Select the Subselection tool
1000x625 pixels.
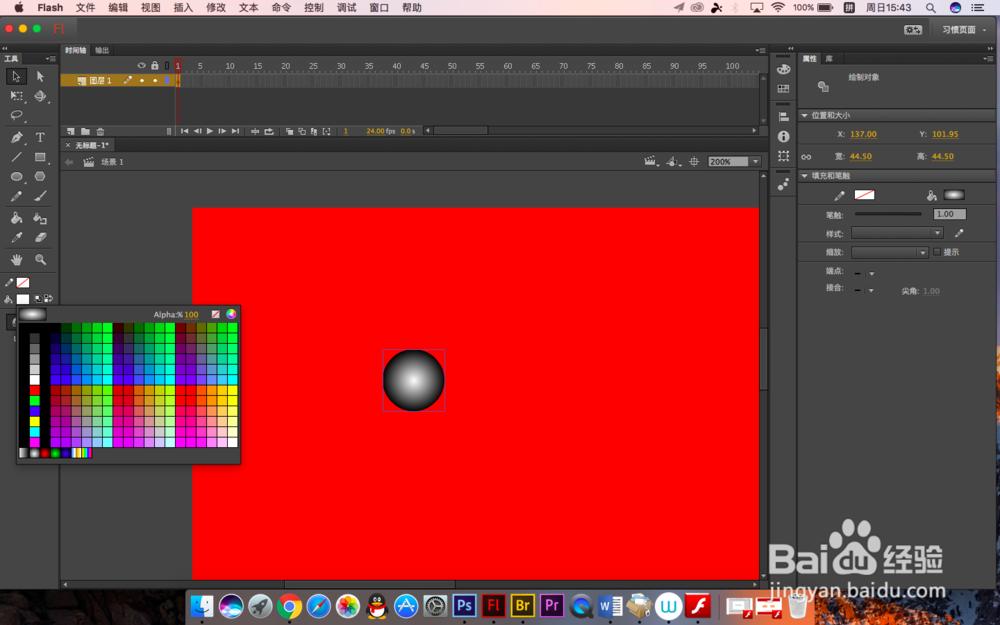coord(40,77)
